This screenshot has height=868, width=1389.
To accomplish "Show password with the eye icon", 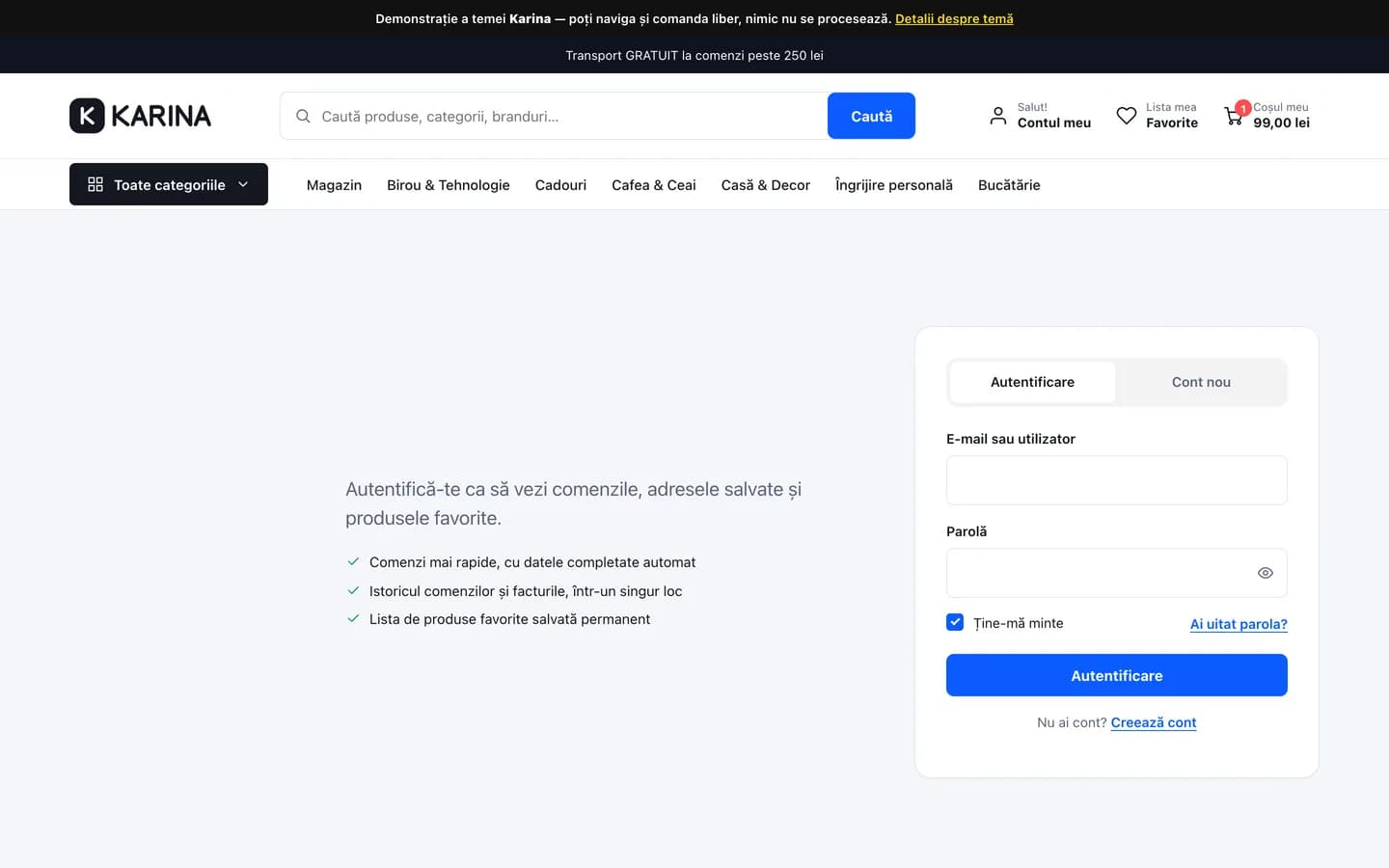I will [x=1266, y=573].
